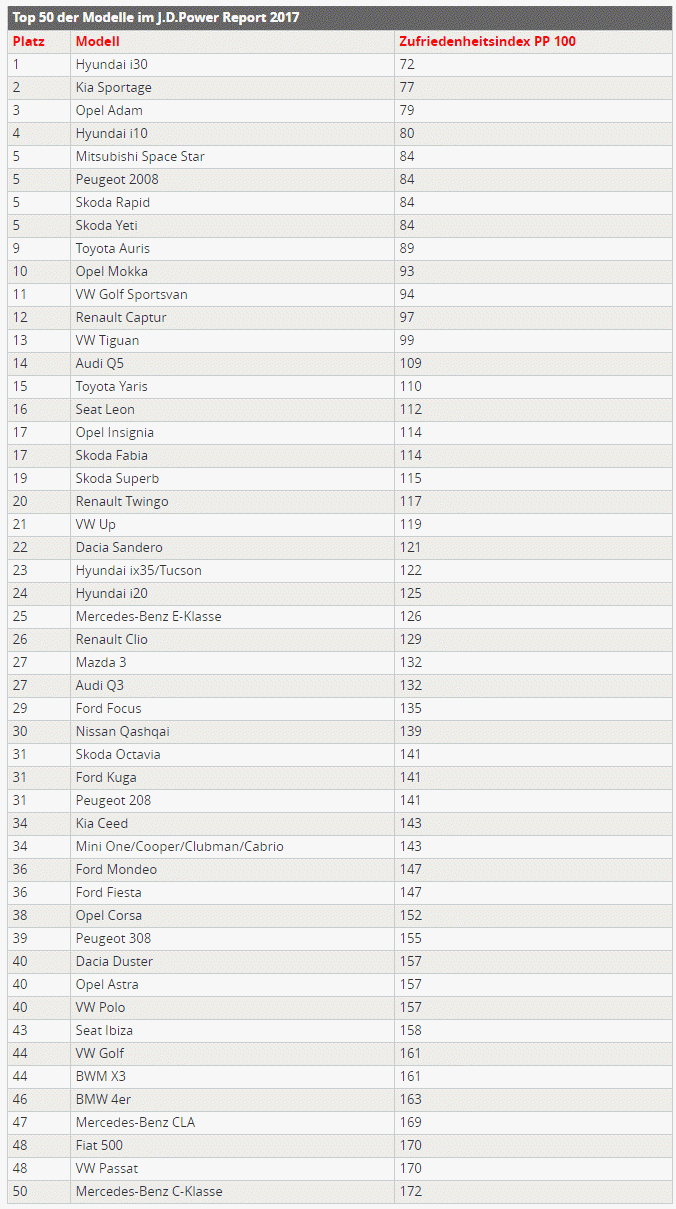The image size is (676, 1209).
Task: Click the Nissan Qashqai model cell
Action: click(123, 731)
